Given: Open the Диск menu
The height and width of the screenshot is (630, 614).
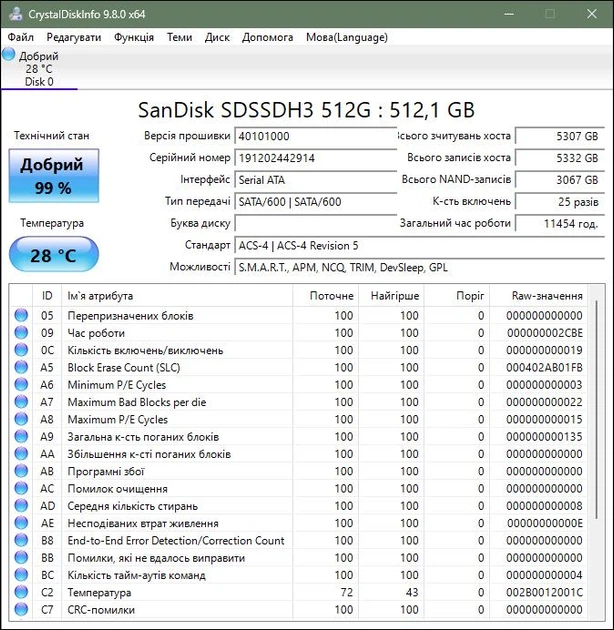Looking at the screenshot, I should tap(217, 37).
